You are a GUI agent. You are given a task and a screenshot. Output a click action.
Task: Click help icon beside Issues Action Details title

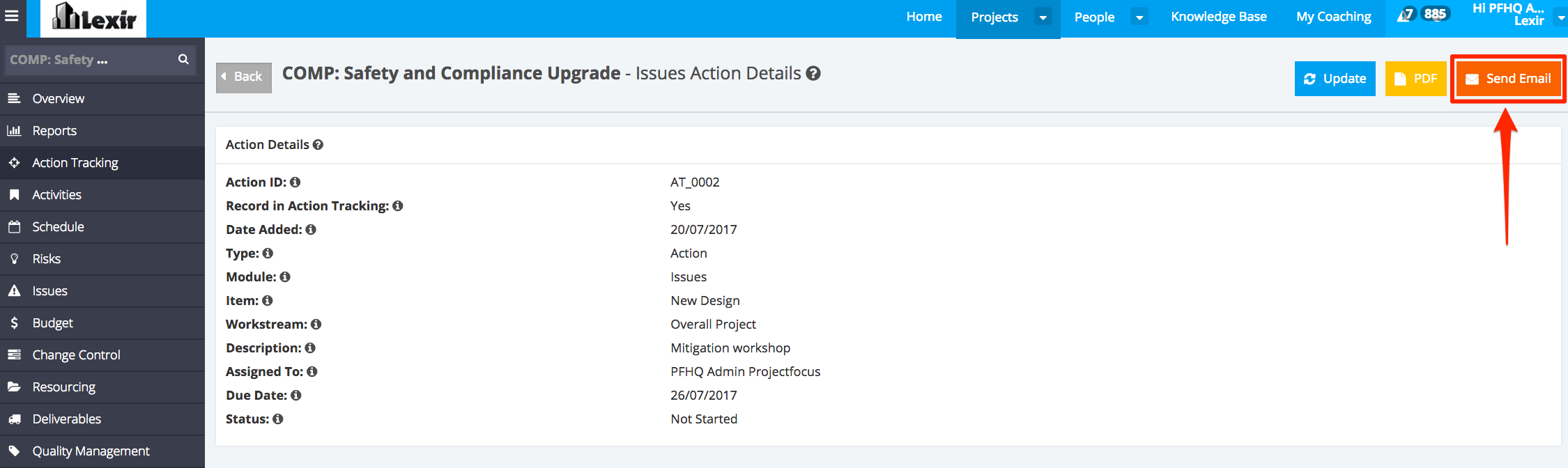813,73
